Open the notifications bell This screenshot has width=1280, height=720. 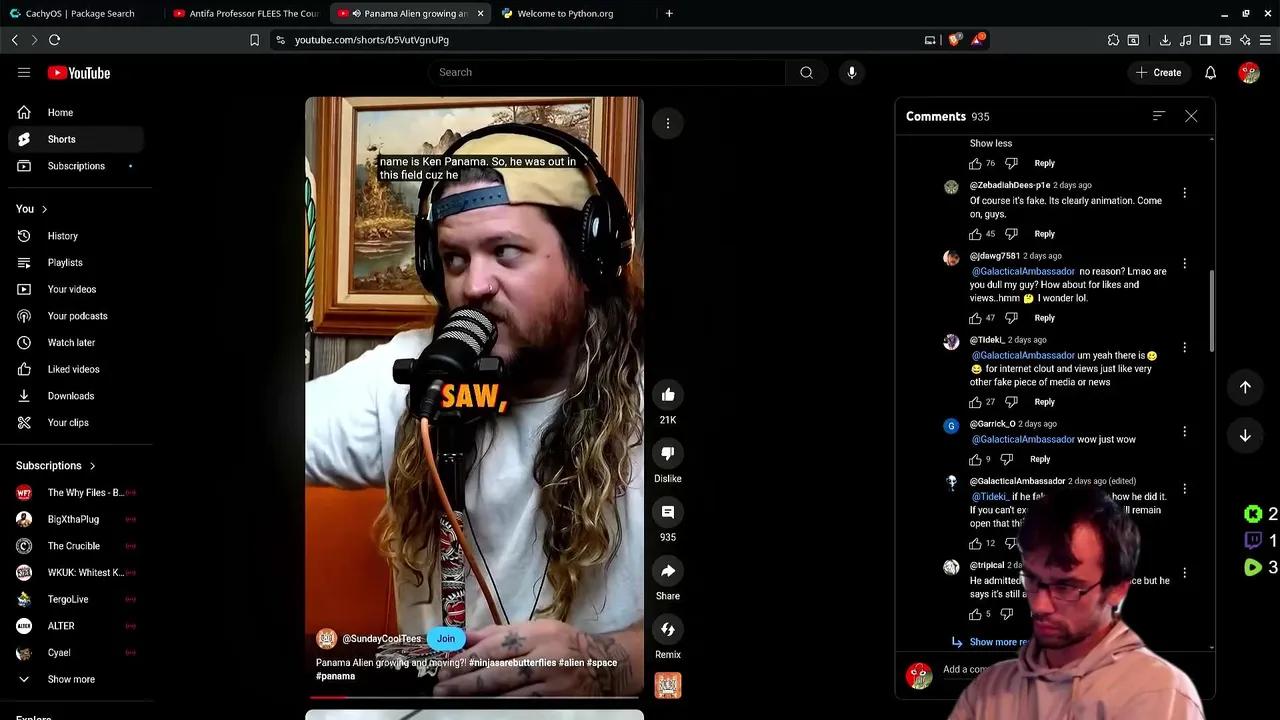tap(1210, 72)
